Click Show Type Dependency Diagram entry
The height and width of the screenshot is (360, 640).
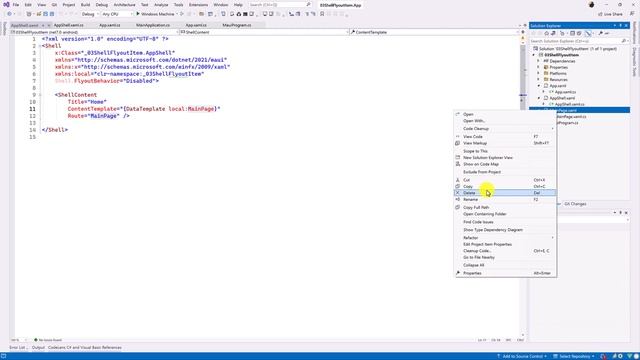(x=505, y=230)
